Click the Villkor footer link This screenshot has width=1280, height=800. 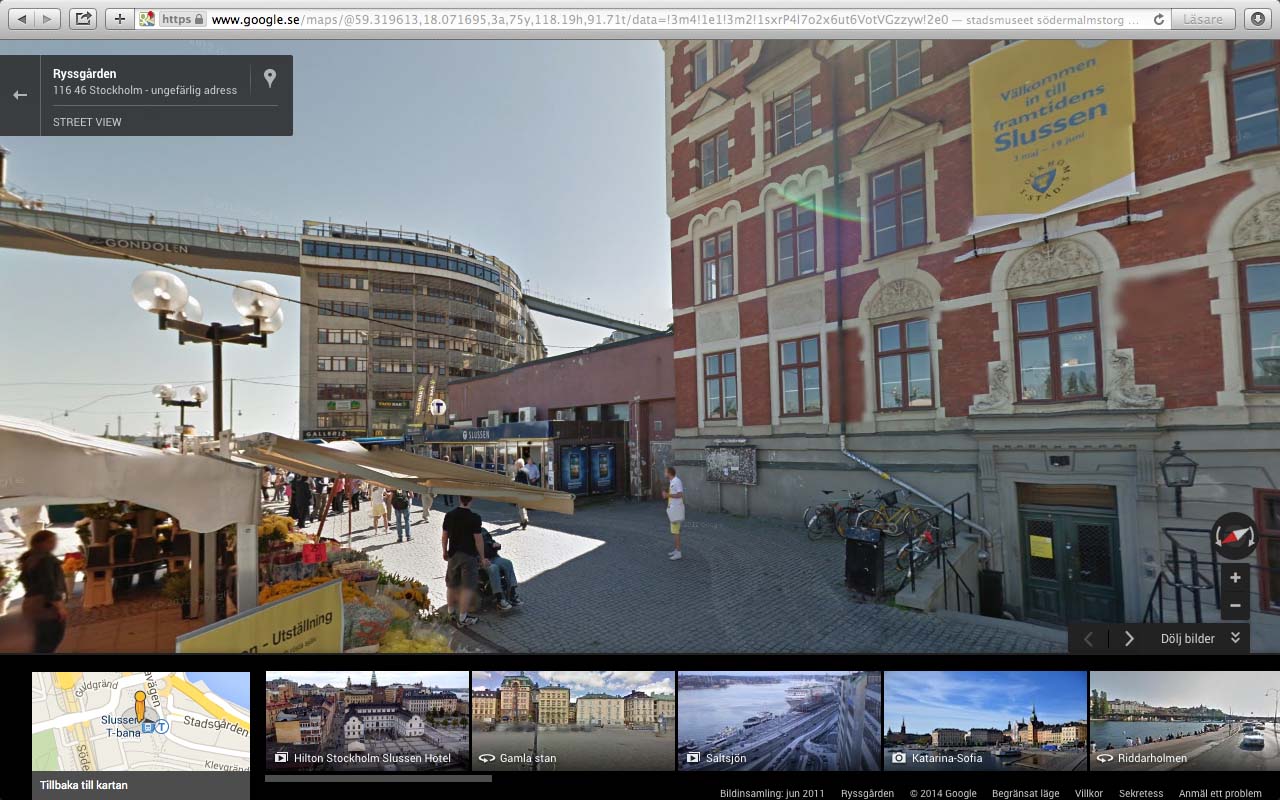point(1088,793)
